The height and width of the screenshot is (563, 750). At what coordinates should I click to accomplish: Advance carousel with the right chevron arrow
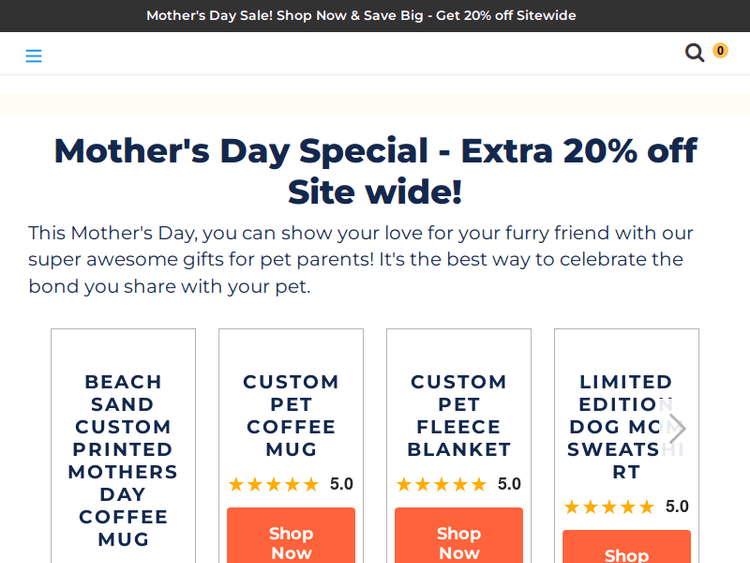point(677,429)
